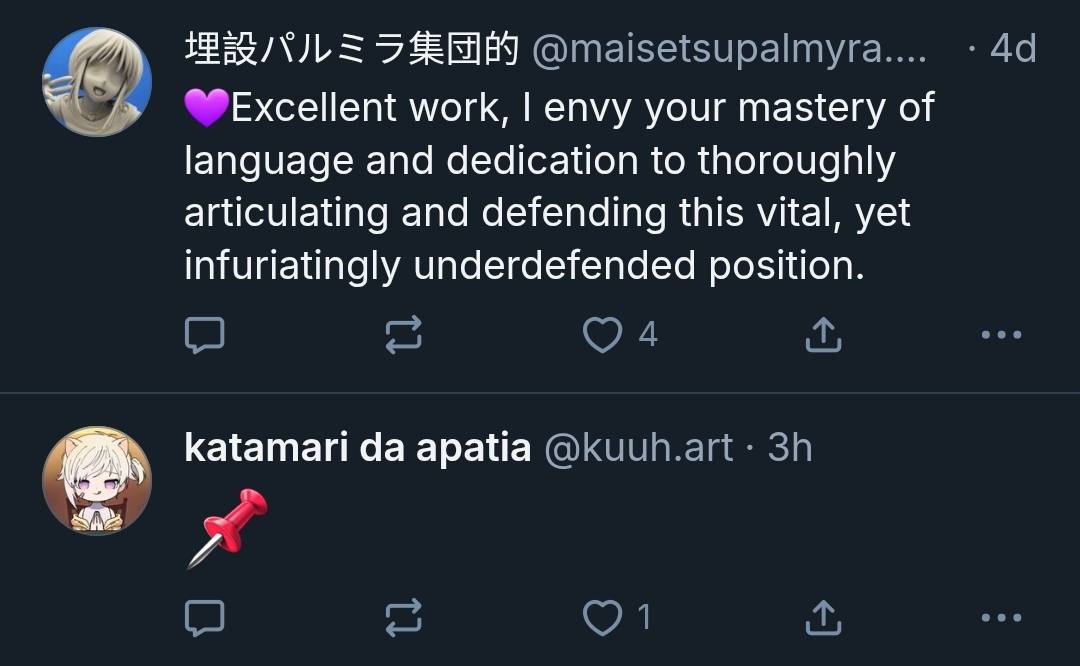Open the @maisetsupalmyra handle link

point(728,50)
